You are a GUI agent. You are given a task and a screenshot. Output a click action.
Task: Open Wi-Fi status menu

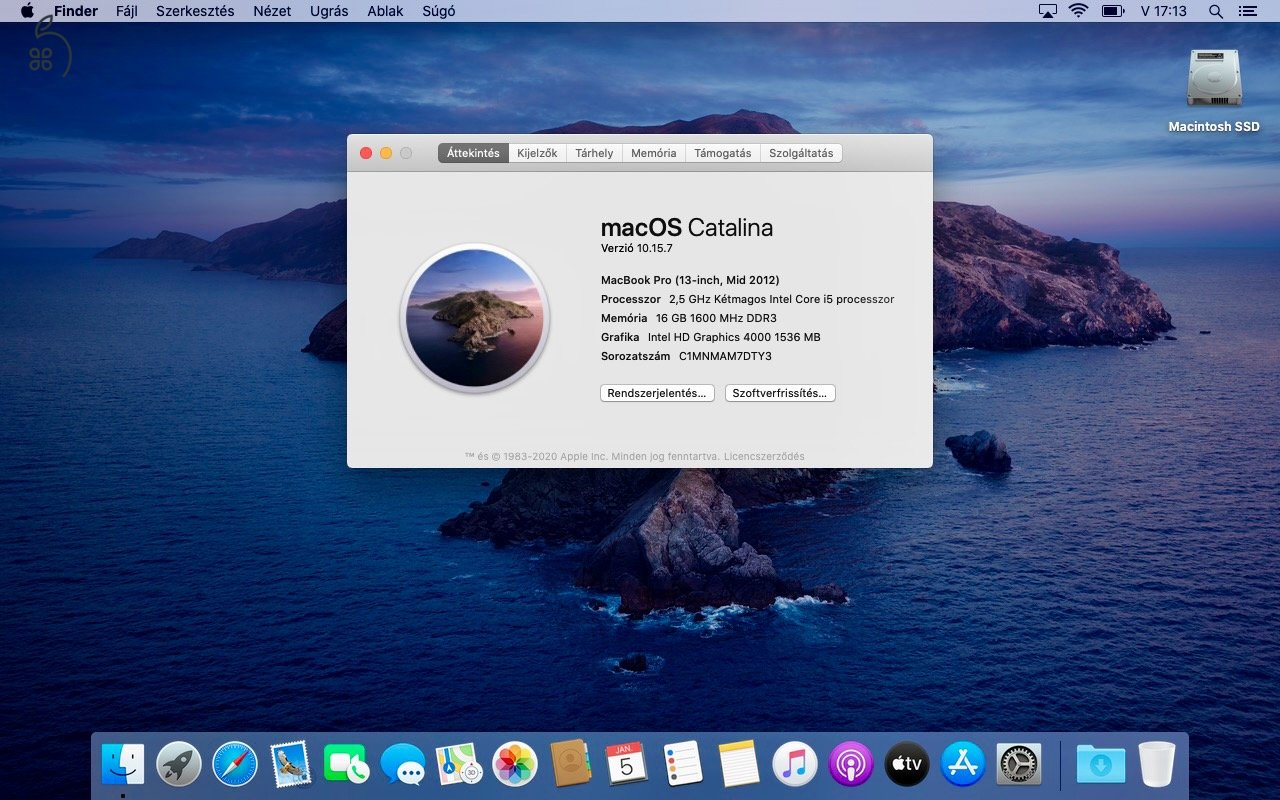click(1078, 11)
